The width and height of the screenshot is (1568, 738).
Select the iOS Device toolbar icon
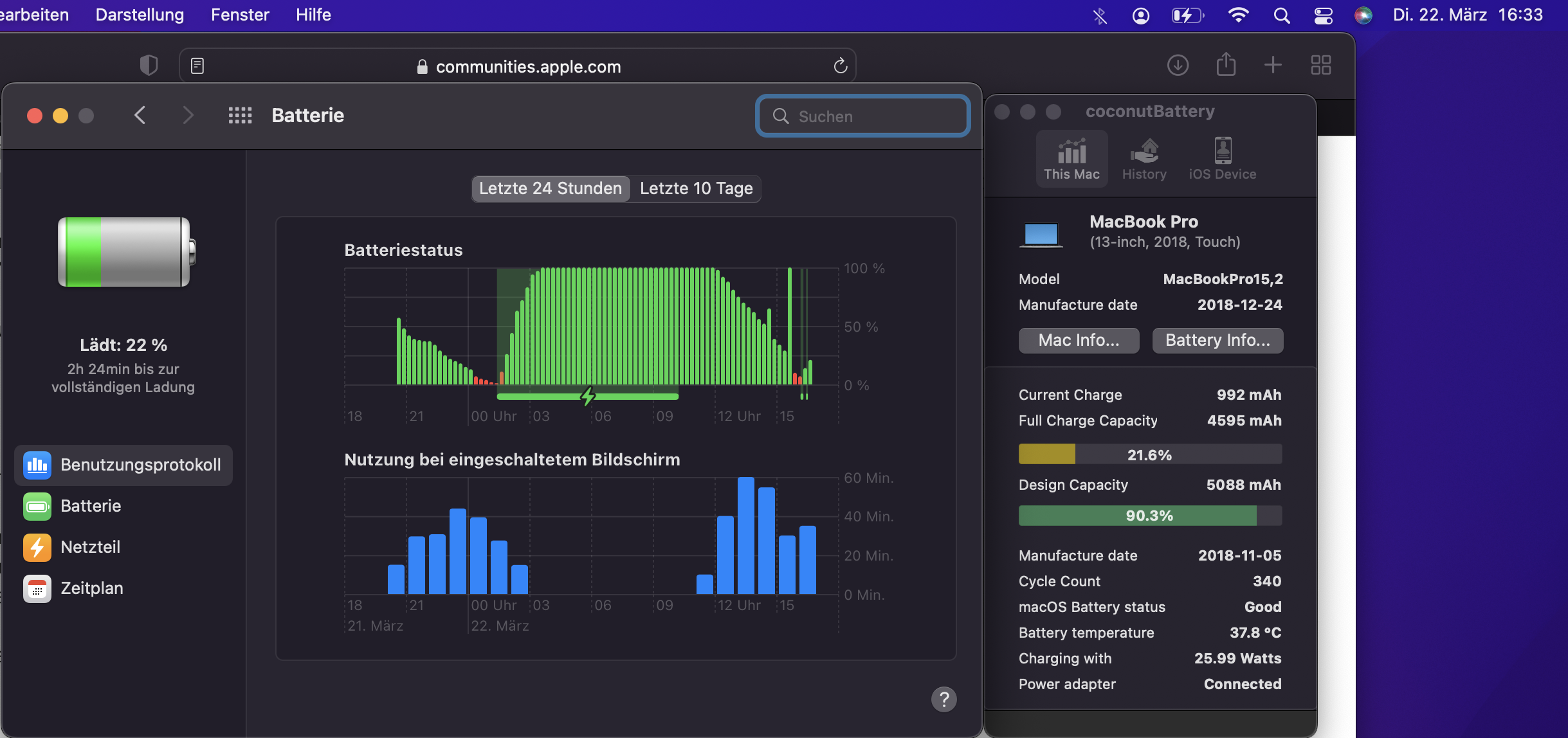pos(1222,159)
